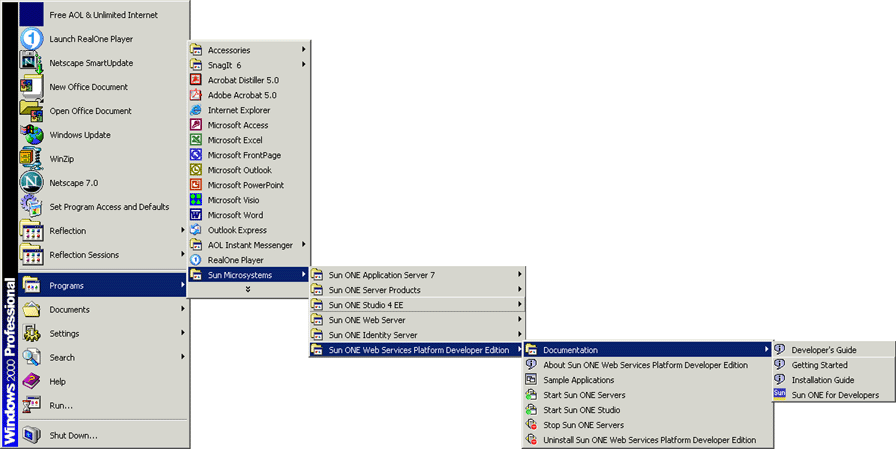Click the Microsoft Access icon

196,125
